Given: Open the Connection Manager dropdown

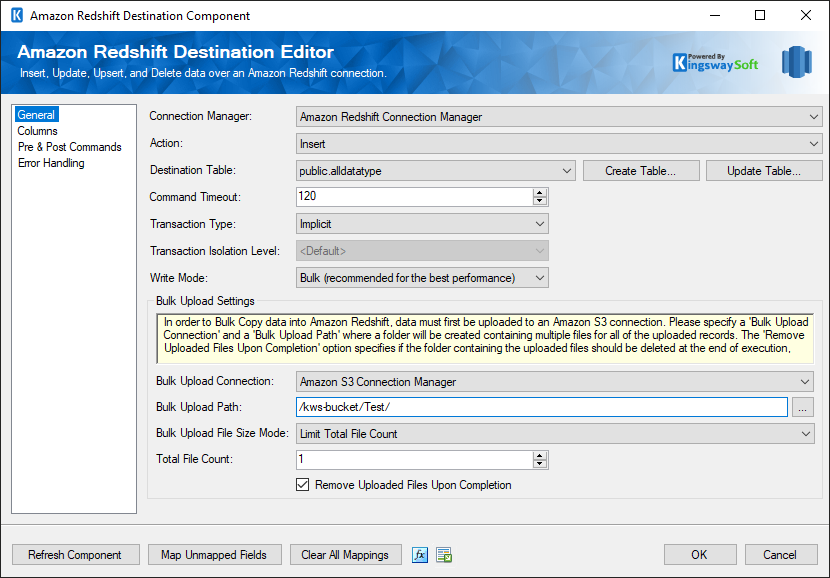Looking at the screenshot, I should pyautogui.click(x=559, y=117).
